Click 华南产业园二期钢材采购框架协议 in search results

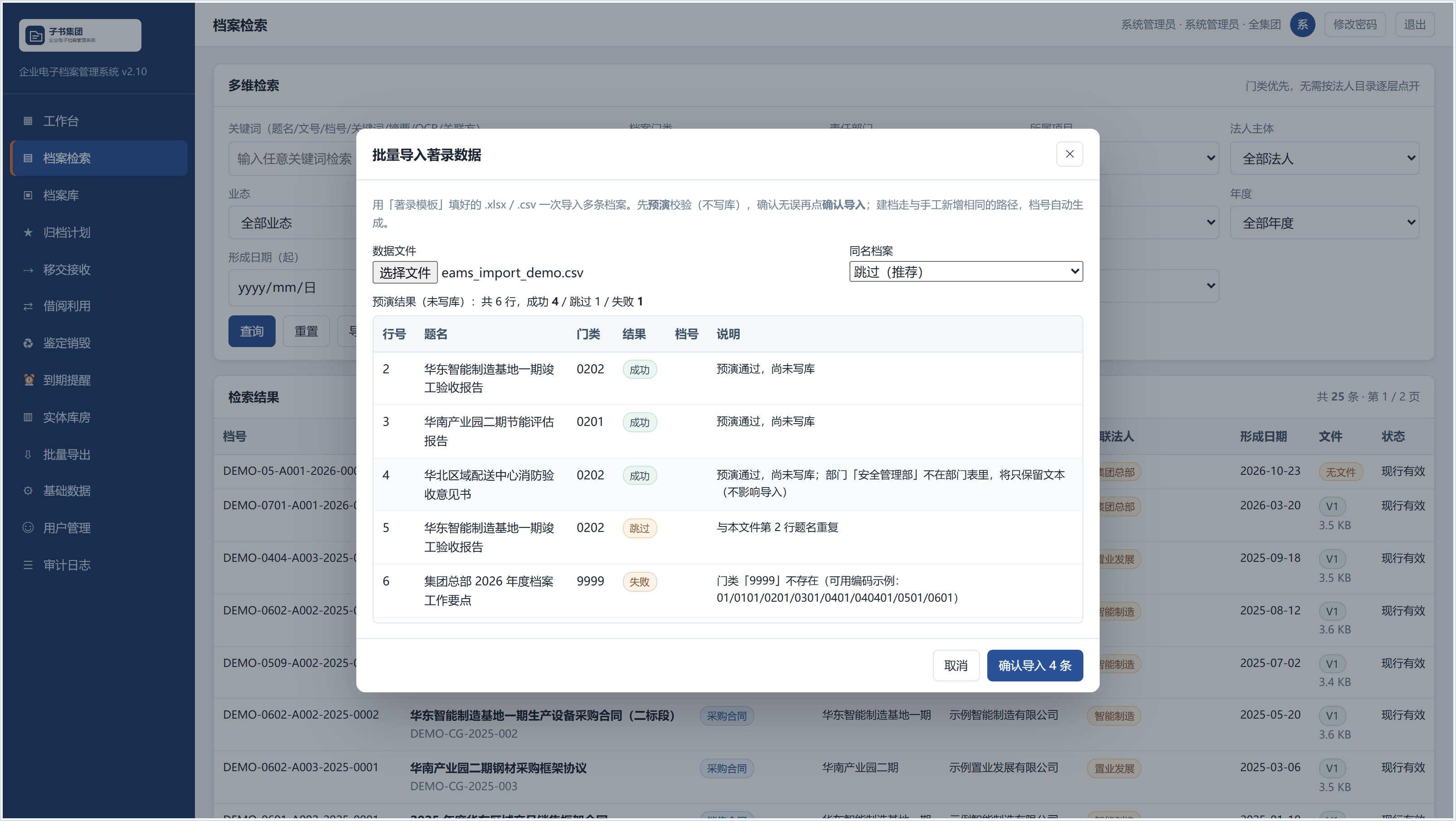498,768
